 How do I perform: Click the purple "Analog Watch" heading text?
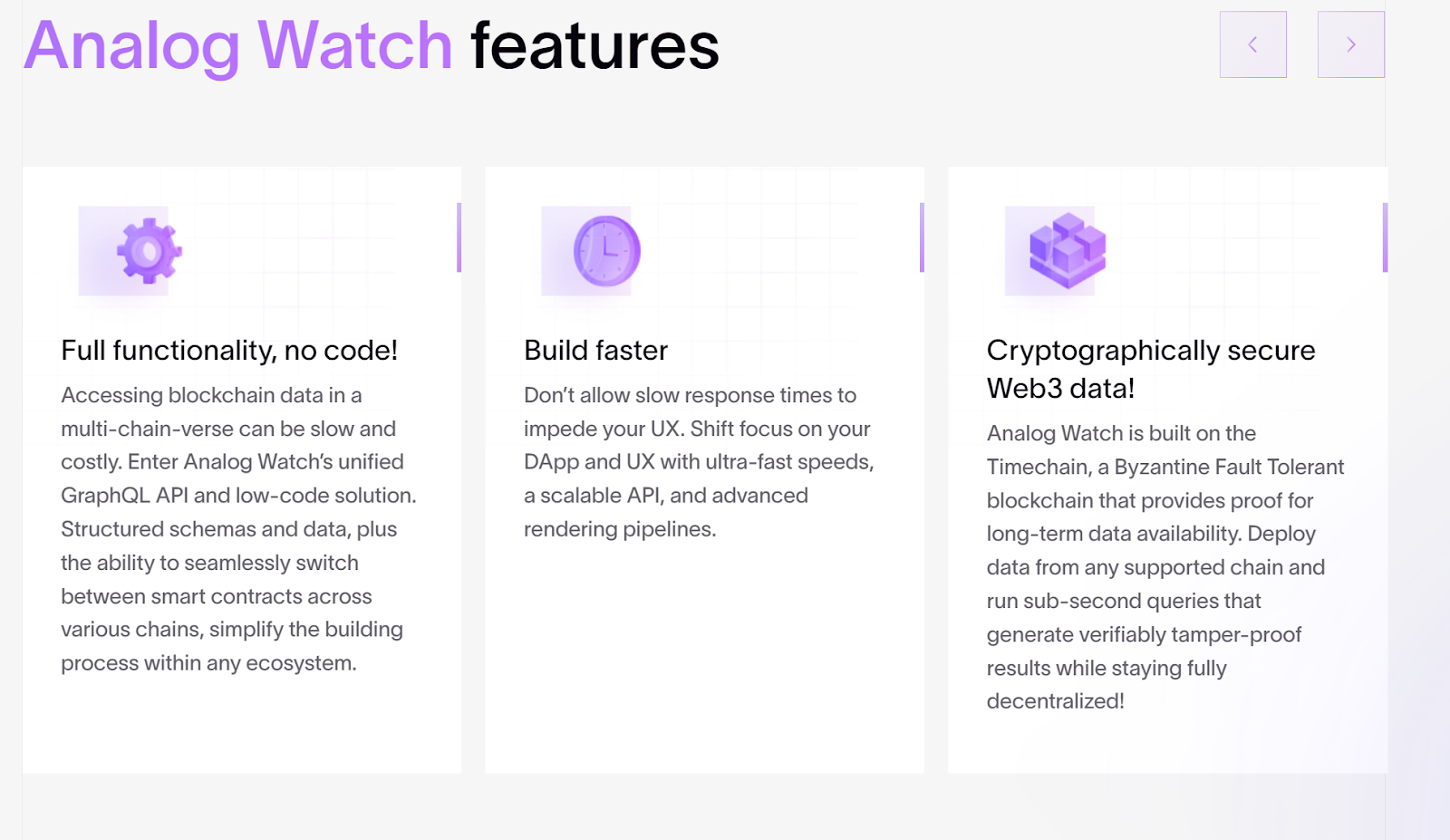(x=238, y=45)
